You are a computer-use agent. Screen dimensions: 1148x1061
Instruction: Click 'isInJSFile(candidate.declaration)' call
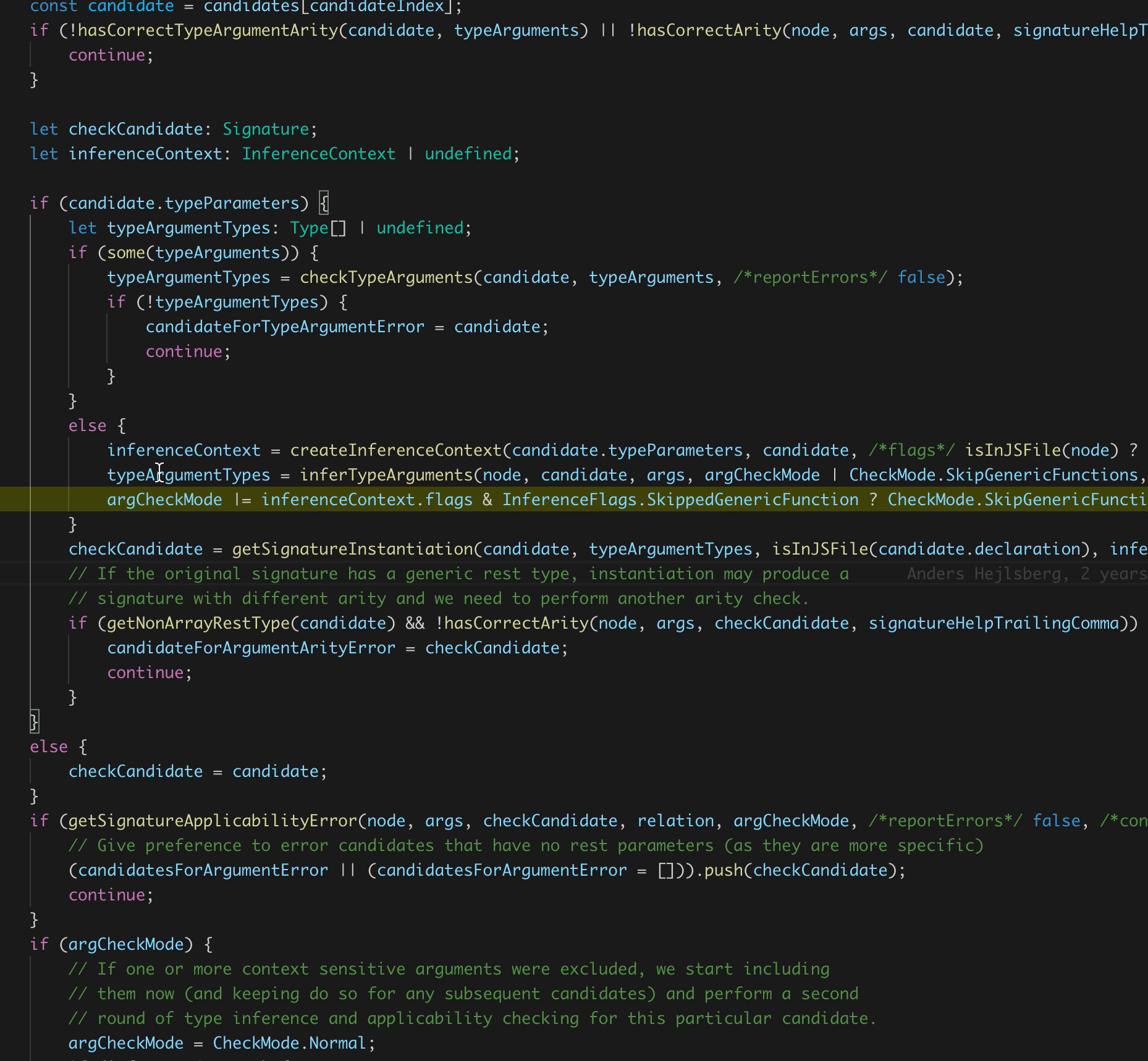click(931, 549)
